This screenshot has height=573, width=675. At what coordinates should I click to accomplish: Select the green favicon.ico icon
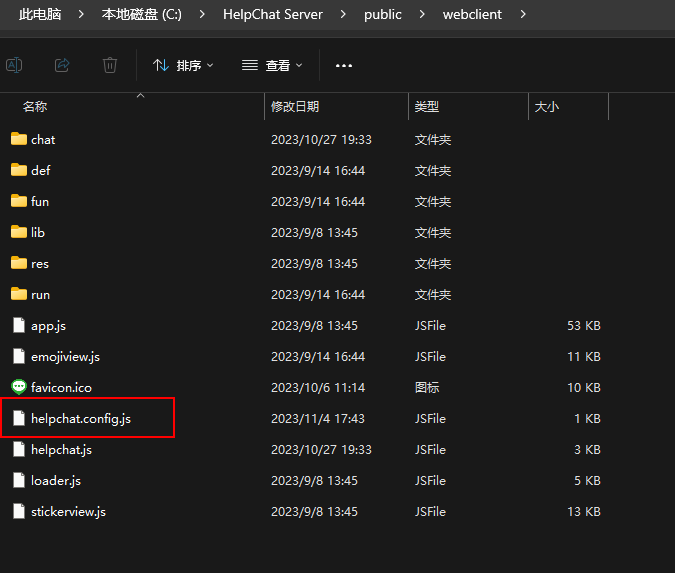[19, 387]
